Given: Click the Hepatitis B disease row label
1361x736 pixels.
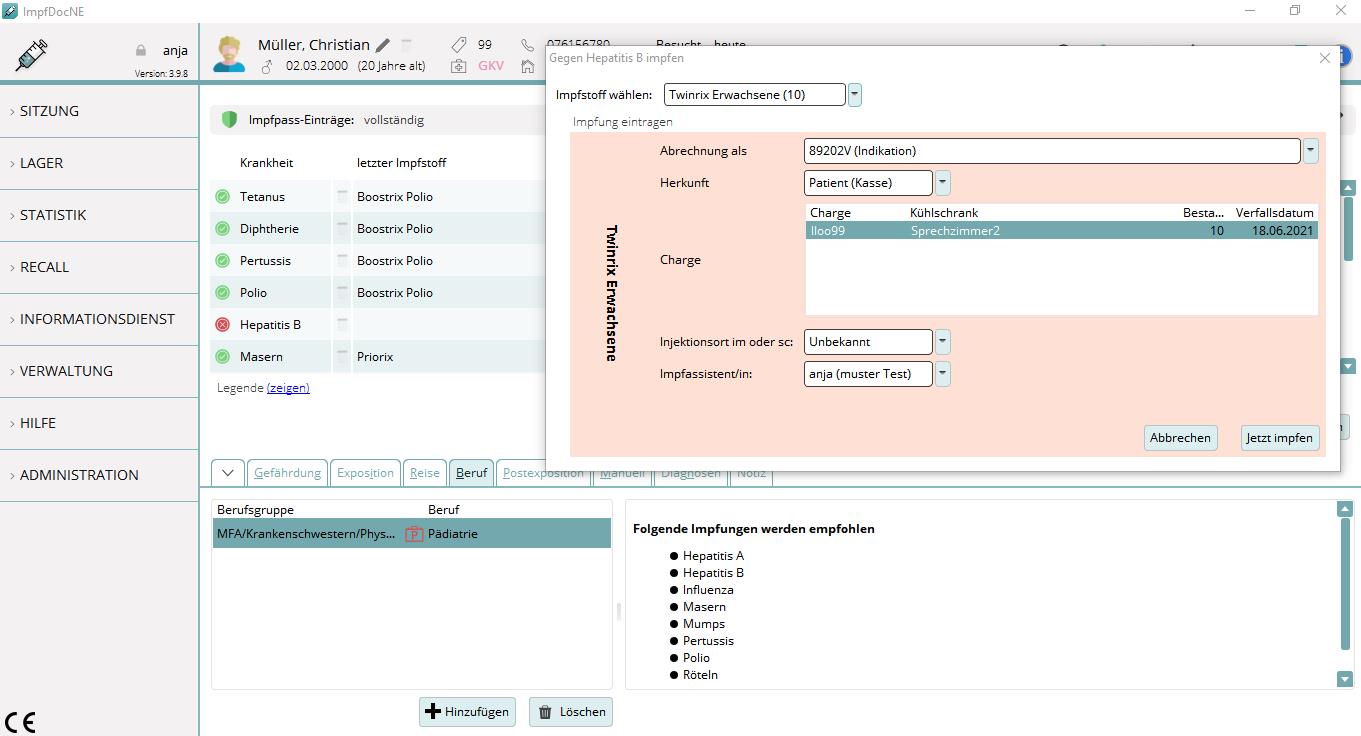Looking at the screenshot, I should (x=270, y=325).
